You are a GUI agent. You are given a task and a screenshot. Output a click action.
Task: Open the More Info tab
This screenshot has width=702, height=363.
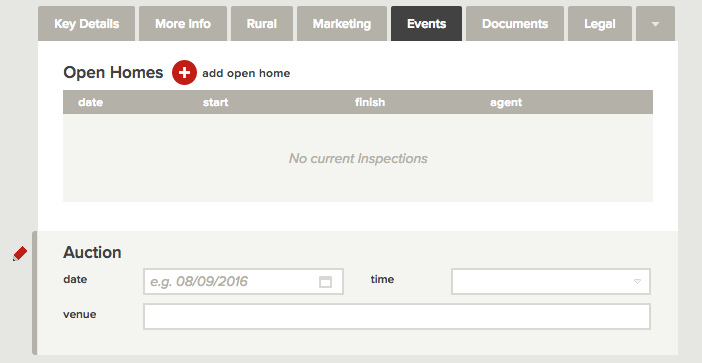(x=183, y=24)
